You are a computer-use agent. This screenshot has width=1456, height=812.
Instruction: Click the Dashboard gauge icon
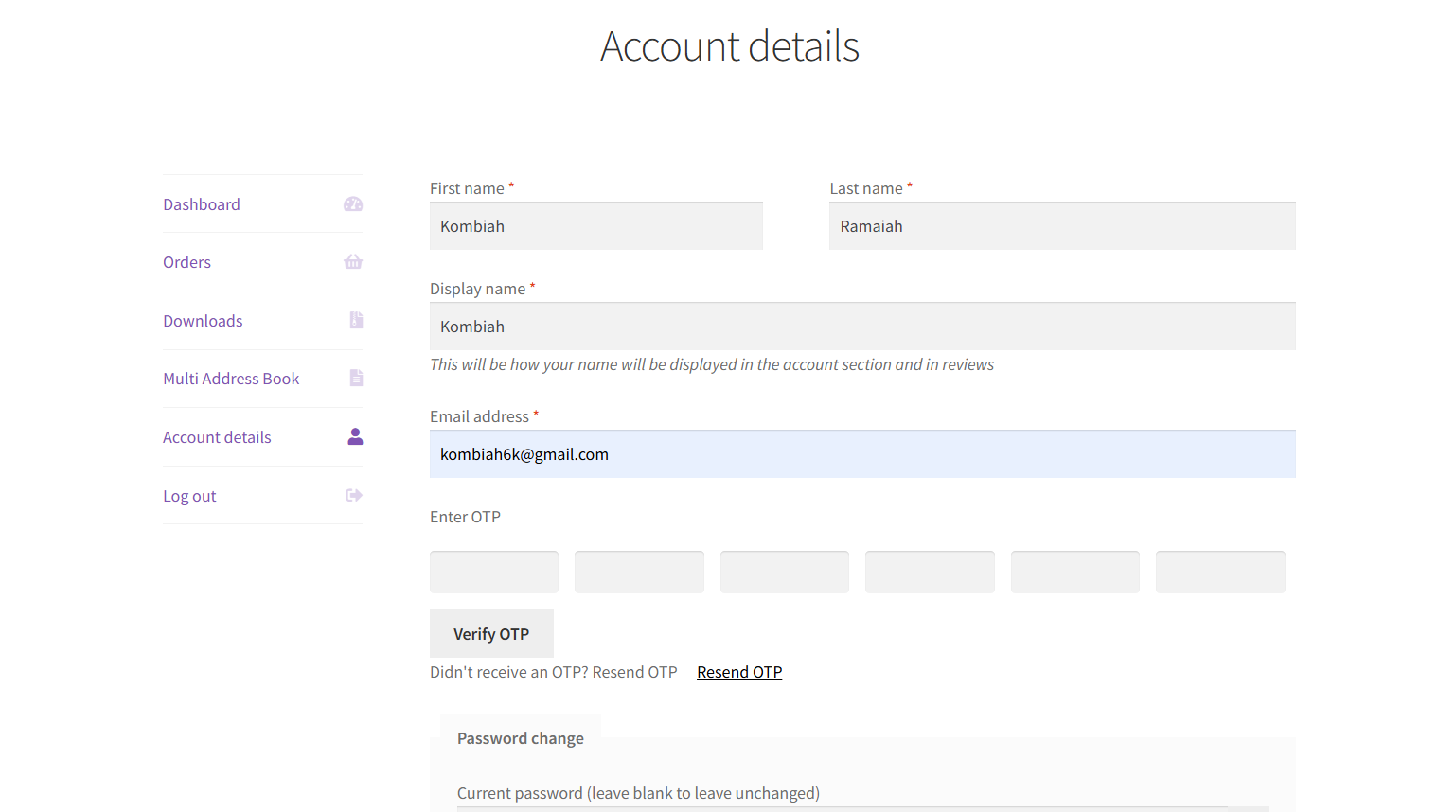[353, 204]
